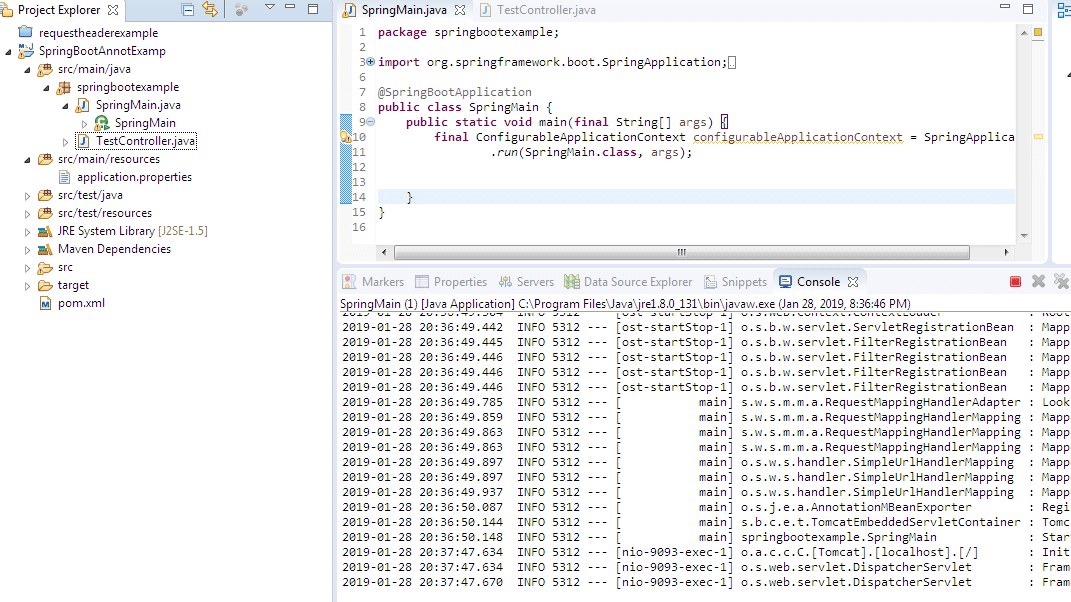The width and height of the screenshot is (1071, 602).
Task: Select pom.xml in Project Explorer
Action: [x=81, y=303]
